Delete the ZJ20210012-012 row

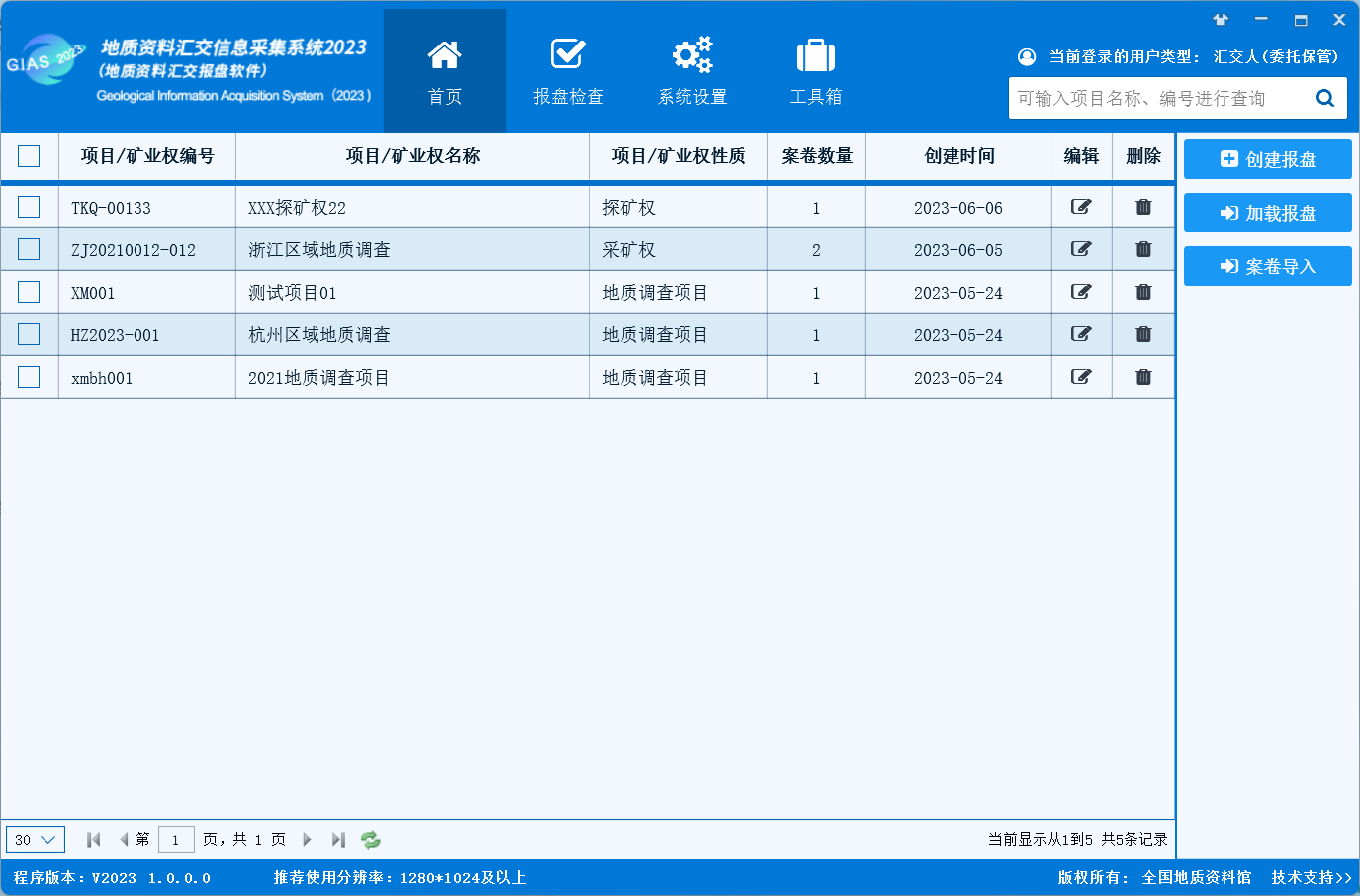pos(1143,249)
